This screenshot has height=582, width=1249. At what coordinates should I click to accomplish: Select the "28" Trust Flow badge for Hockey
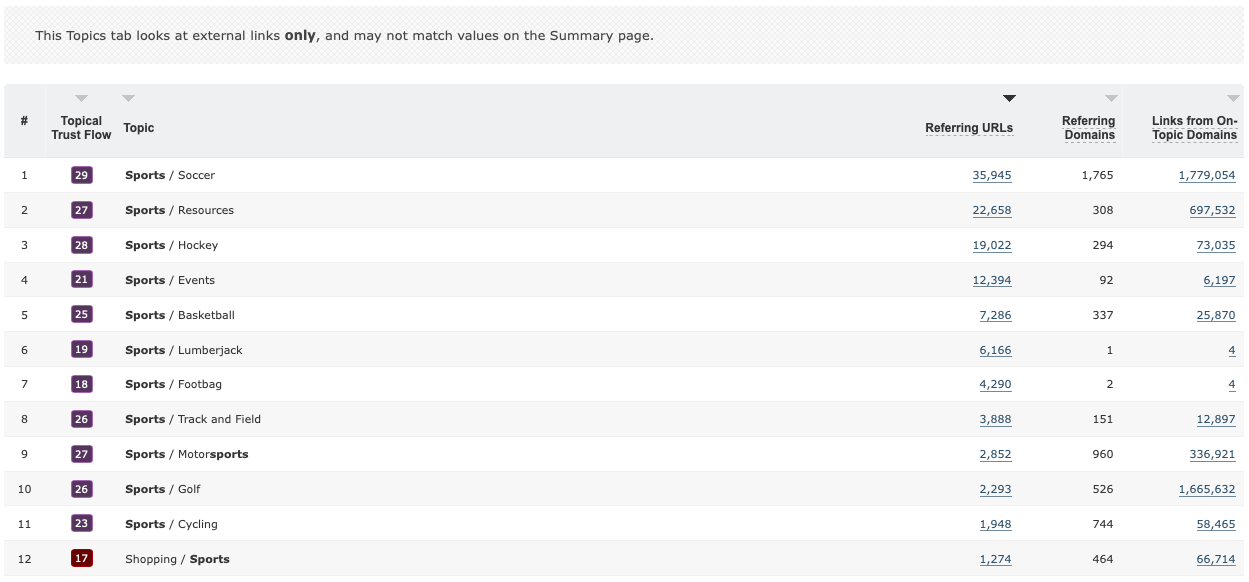pos(81,244)
